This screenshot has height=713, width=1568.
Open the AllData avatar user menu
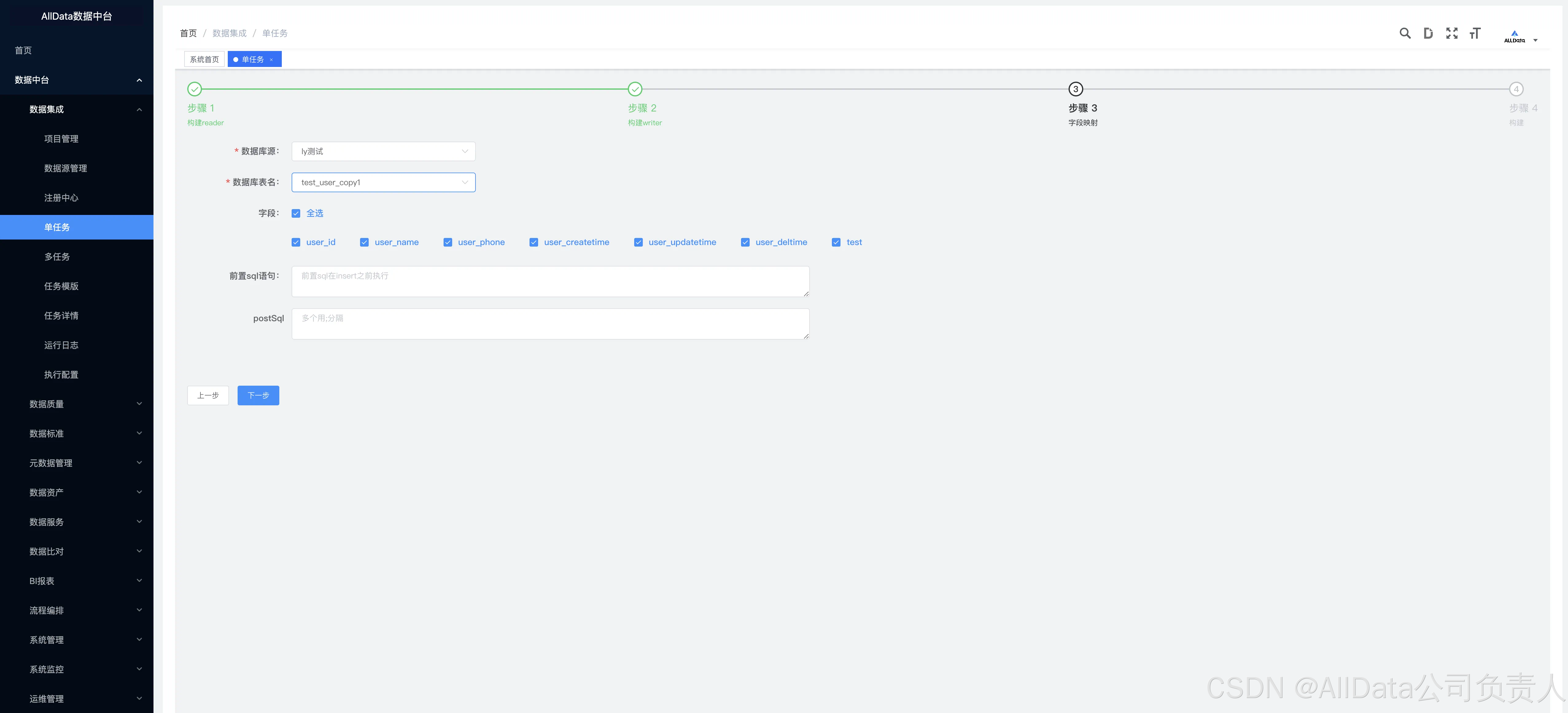tap(1520, 37)
